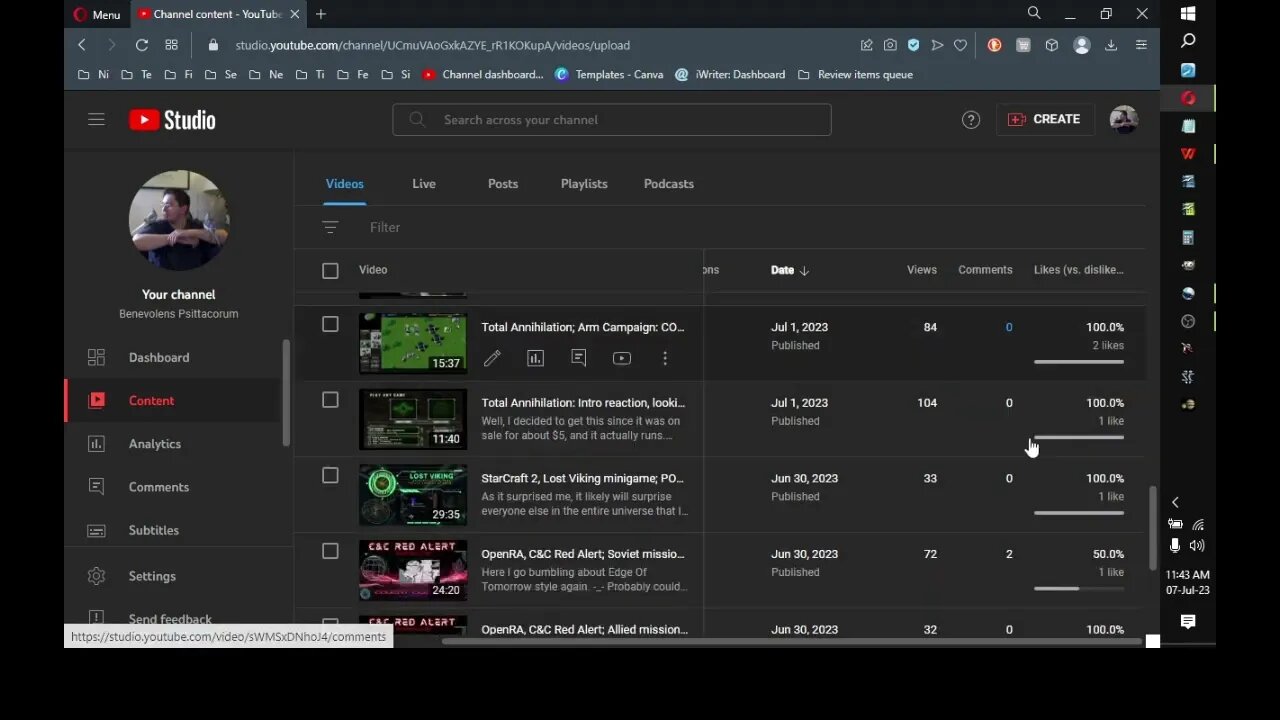
Task: Open the shopping cart extension icon
Action: [x=1023, y=45]
